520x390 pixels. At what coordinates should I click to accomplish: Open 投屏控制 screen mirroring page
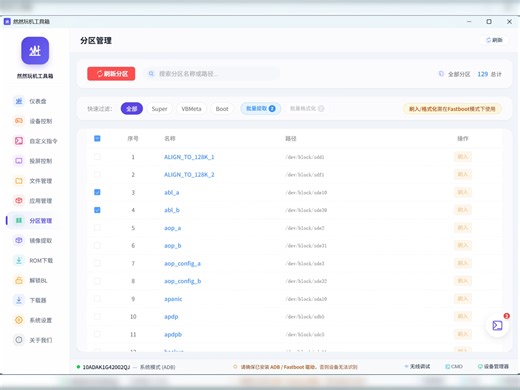coord(33,161)
